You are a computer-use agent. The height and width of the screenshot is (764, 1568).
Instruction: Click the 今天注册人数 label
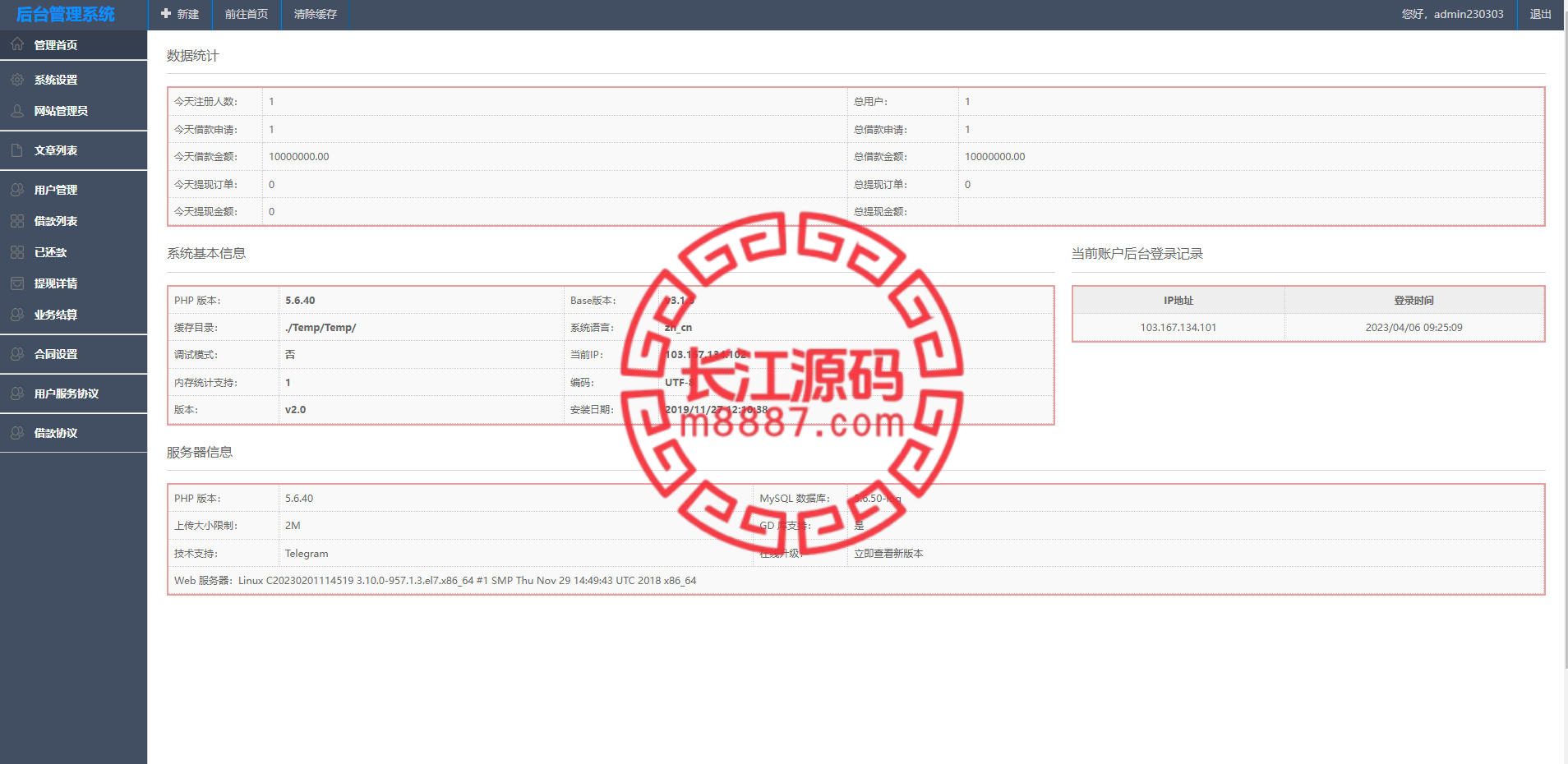coord(205,101)
